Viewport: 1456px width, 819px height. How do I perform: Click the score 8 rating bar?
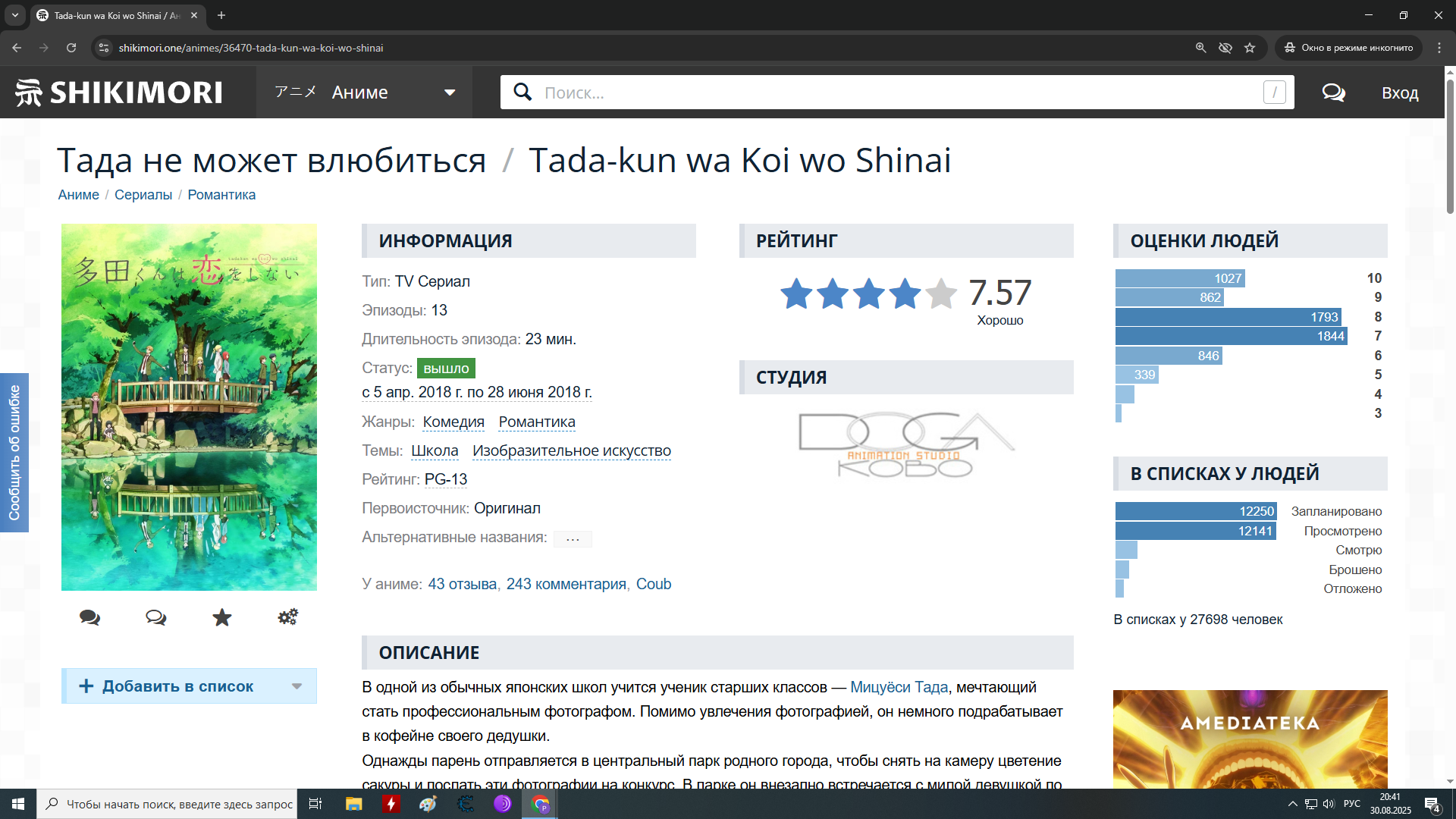[x=1228, y=317]
